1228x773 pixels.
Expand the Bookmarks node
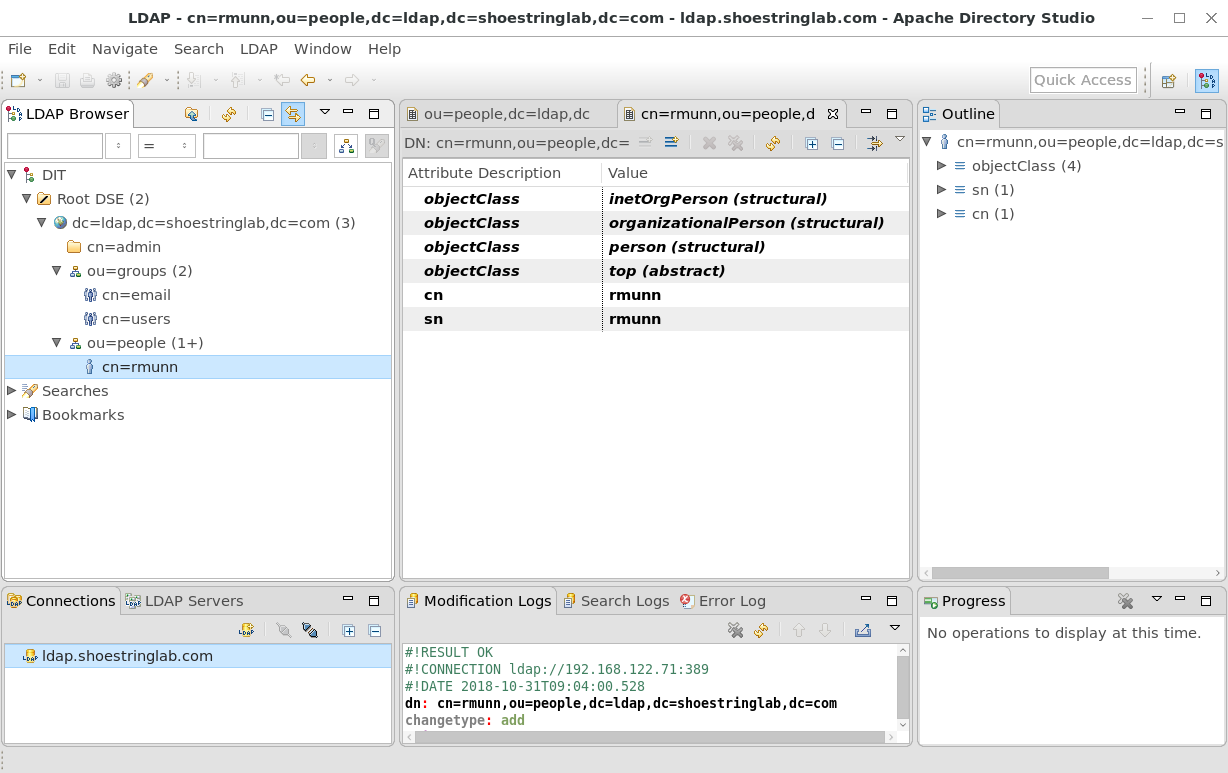(12, 415)
